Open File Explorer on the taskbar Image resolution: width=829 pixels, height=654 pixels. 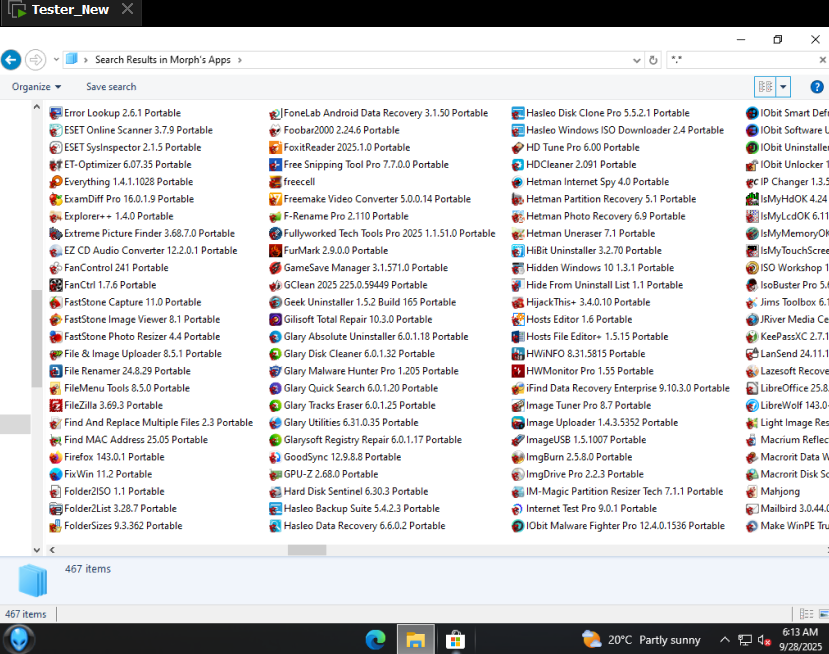pyautogui.click(x=416, y=640)
